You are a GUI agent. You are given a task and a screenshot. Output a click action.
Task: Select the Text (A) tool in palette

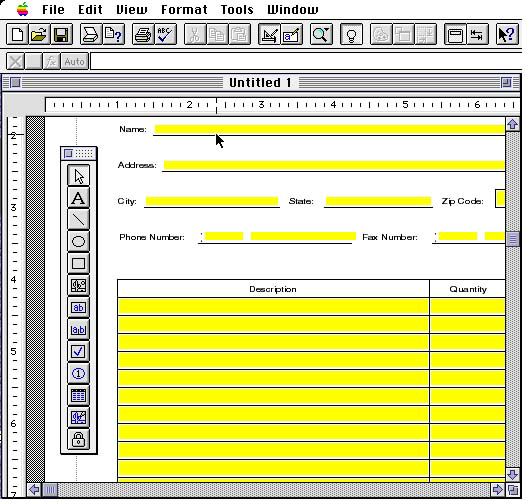[x=78, y=198]
